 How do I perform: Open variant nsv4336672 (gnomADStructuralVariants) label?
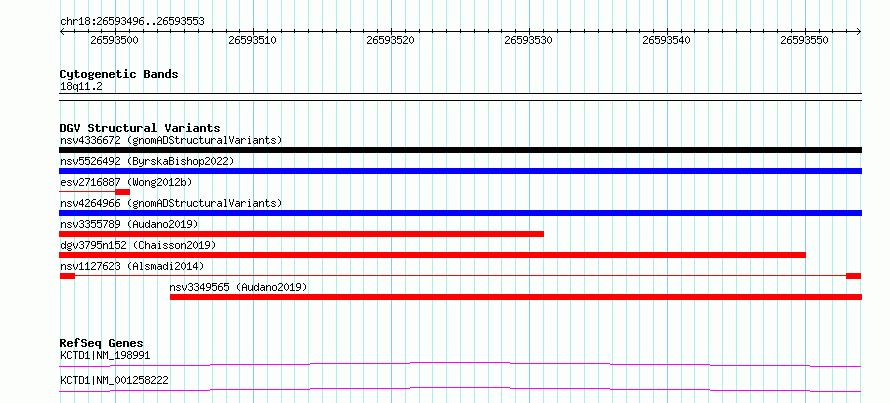171,140
